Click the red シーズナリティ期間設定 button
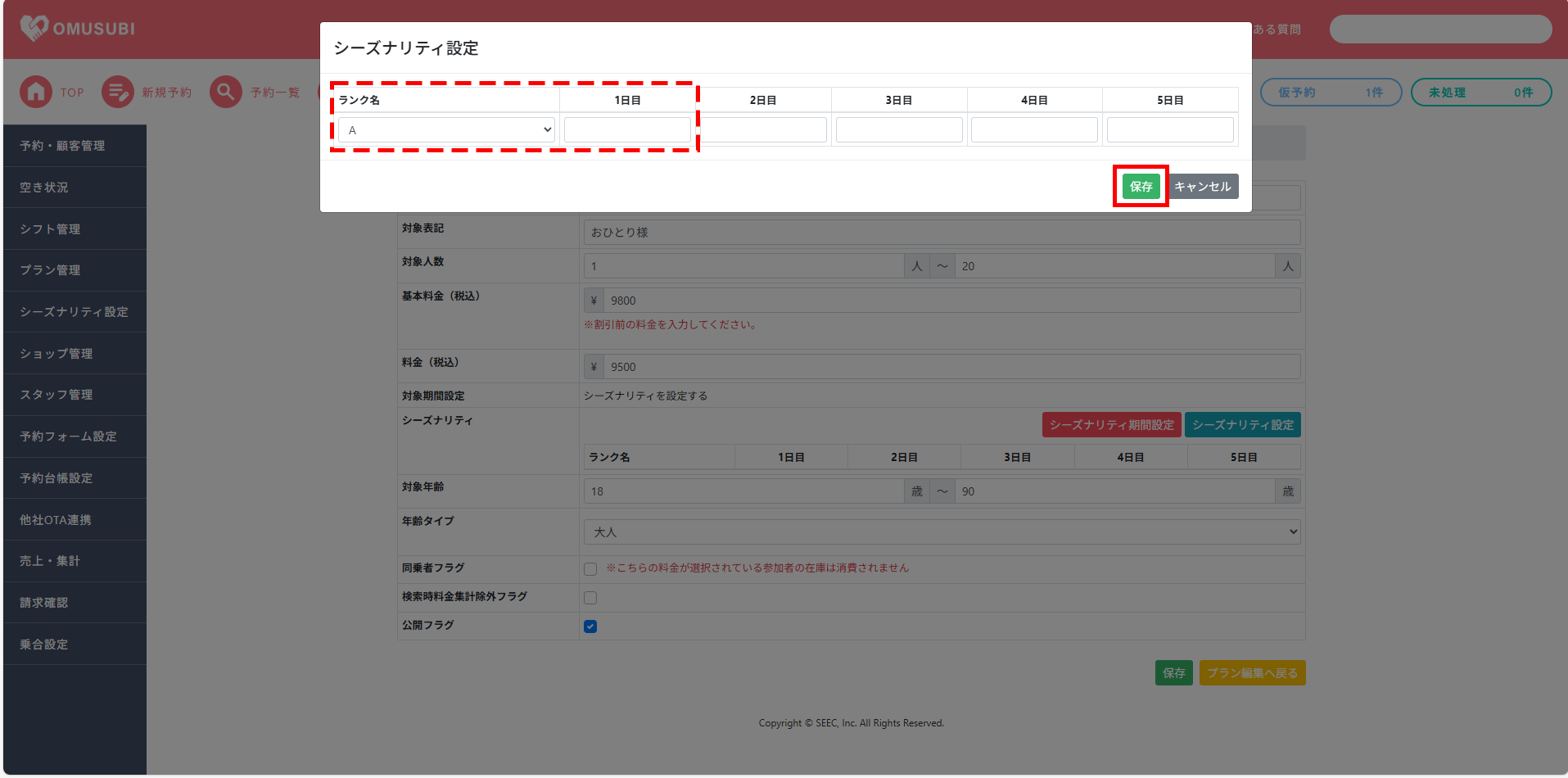Screen dimensions: 1568x778 point(1111,425)
